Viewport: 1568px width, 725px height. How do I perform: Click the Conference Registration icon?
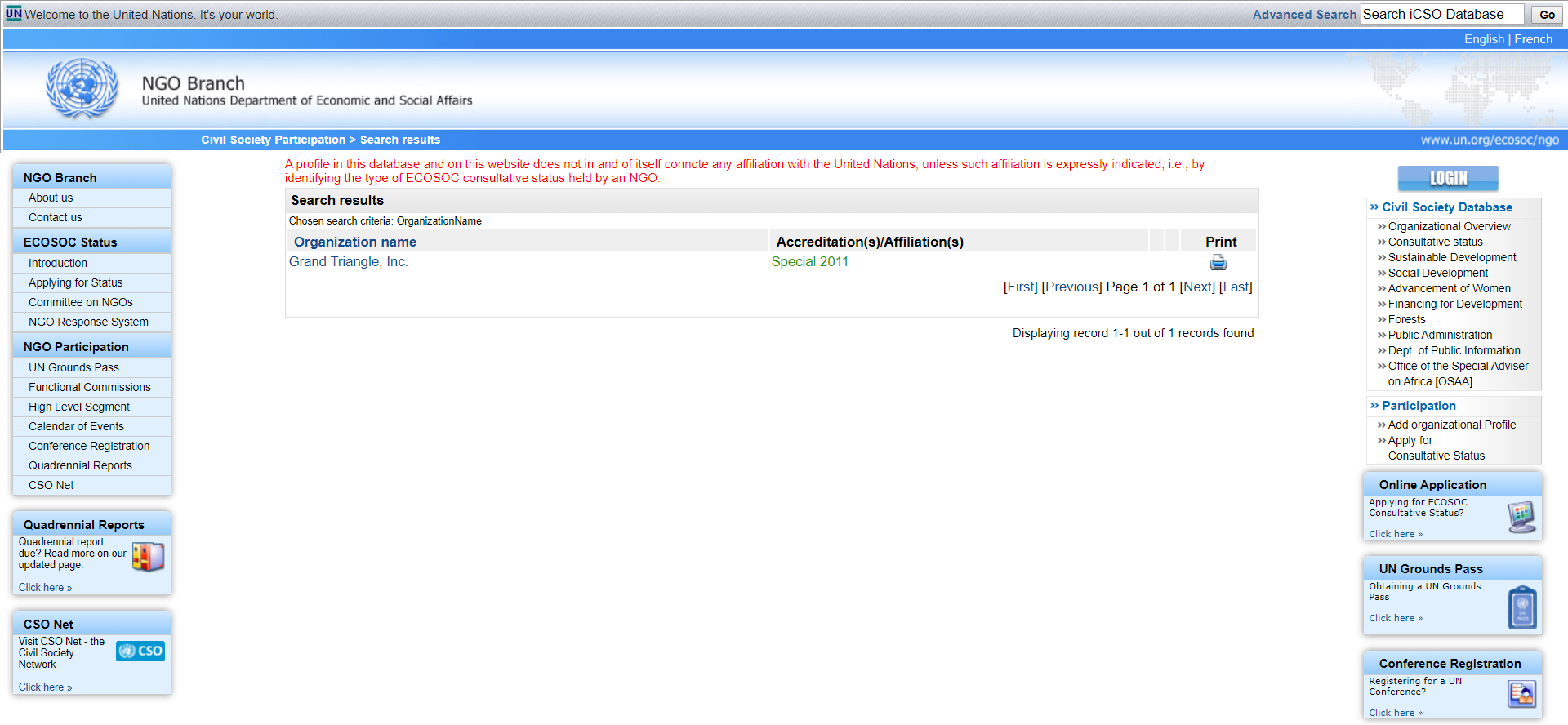click(1522, 694)
